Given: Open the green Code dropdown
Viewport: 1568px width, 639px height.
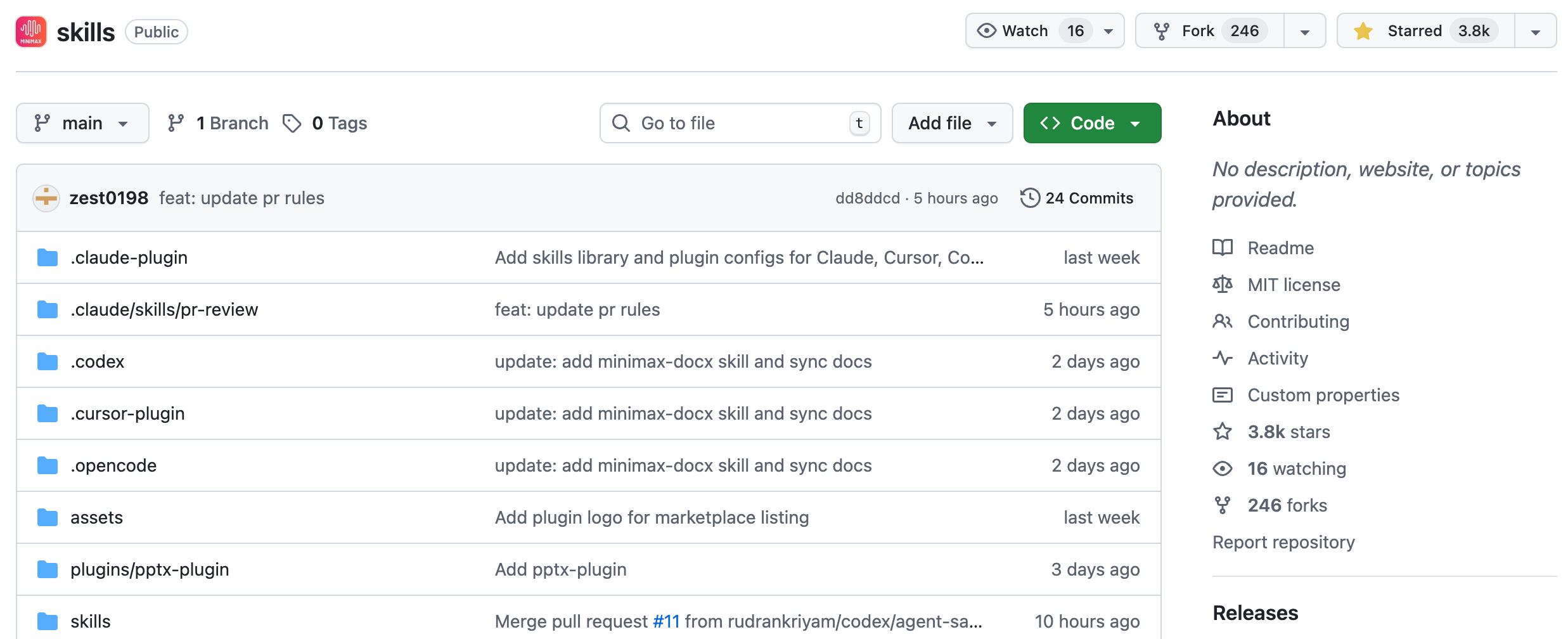Looking at the screenshot, I should click(x=1091, y=123).
